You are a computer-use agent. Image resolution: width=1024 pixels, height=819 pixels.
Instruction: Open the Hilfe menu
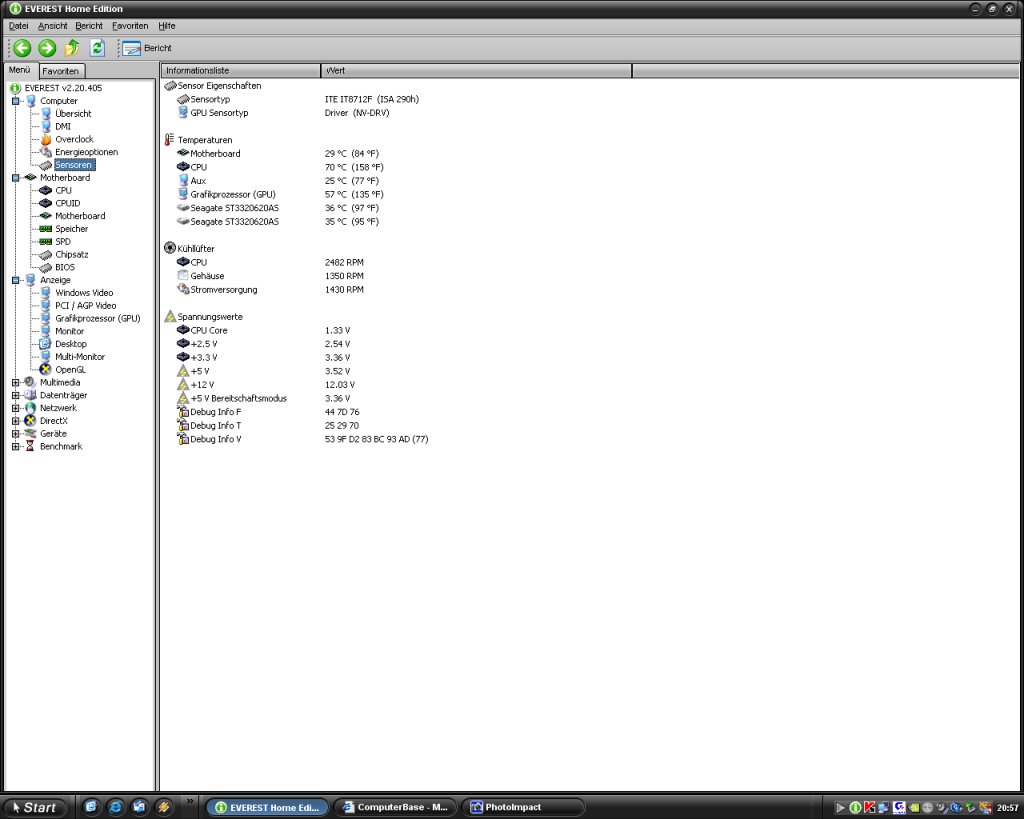pos(167,26)
